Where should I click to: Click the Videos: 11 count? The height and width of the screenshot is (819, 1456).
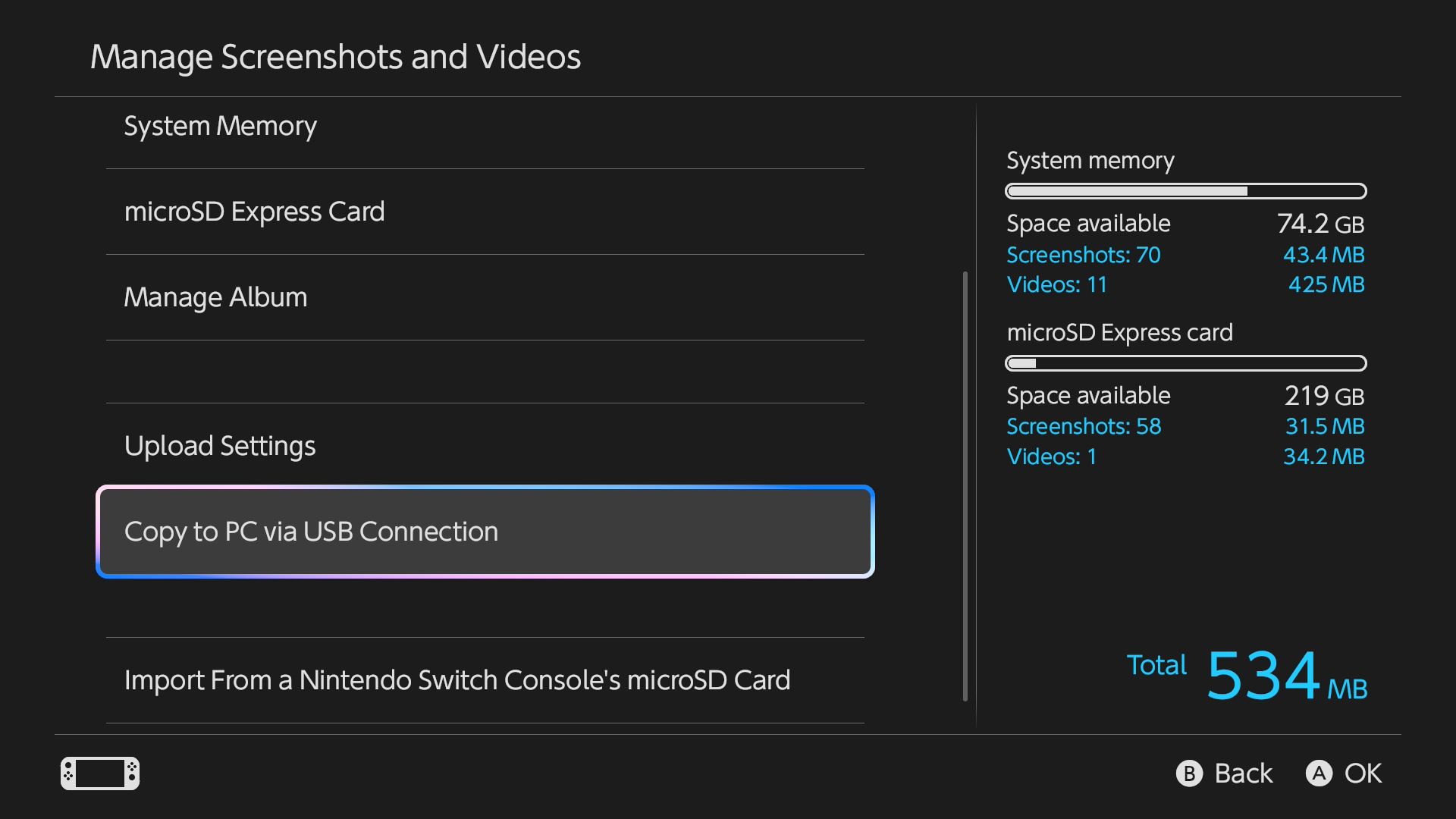tap(1056, 284)
